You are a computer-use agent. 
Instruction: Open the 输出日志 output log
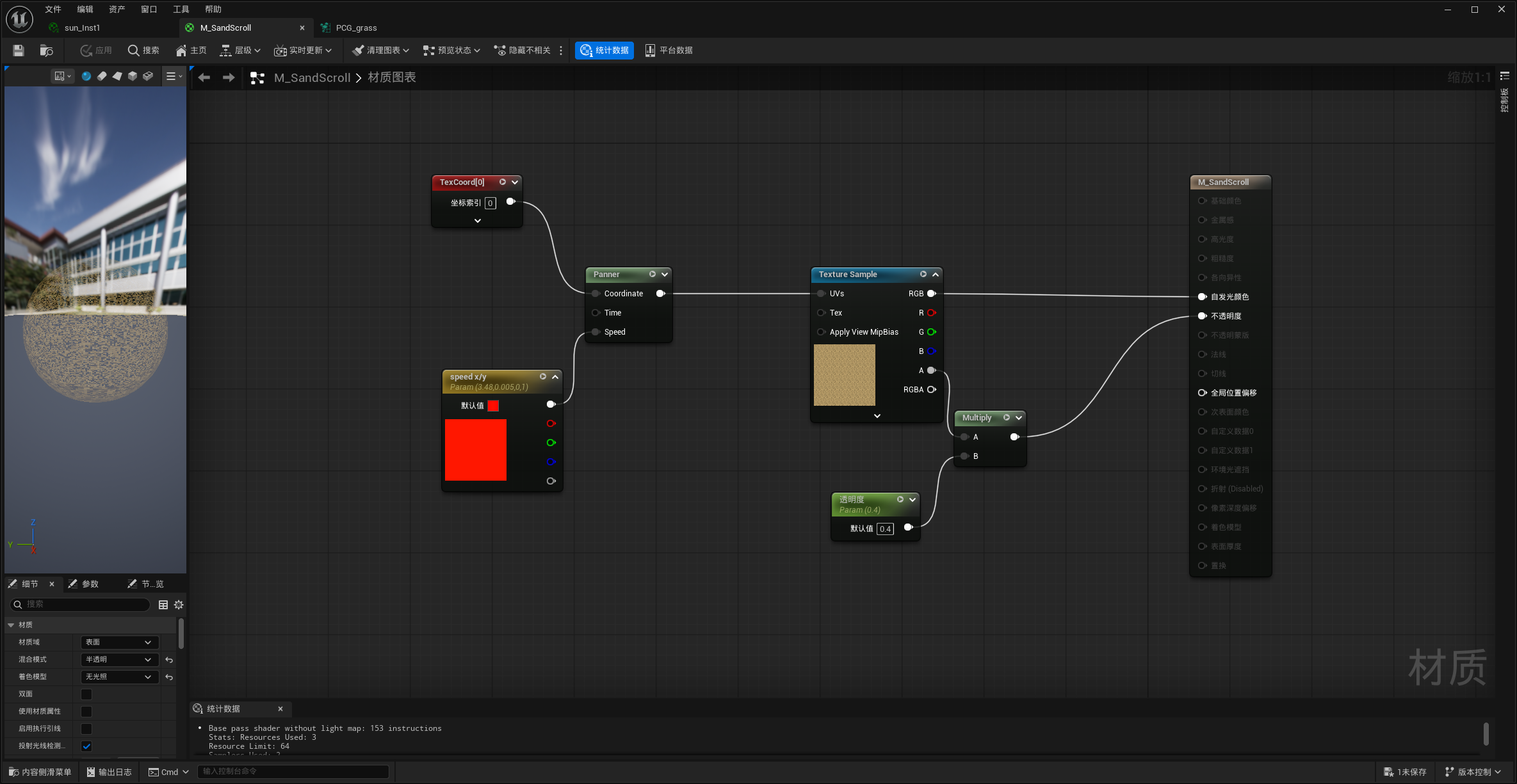109,772
